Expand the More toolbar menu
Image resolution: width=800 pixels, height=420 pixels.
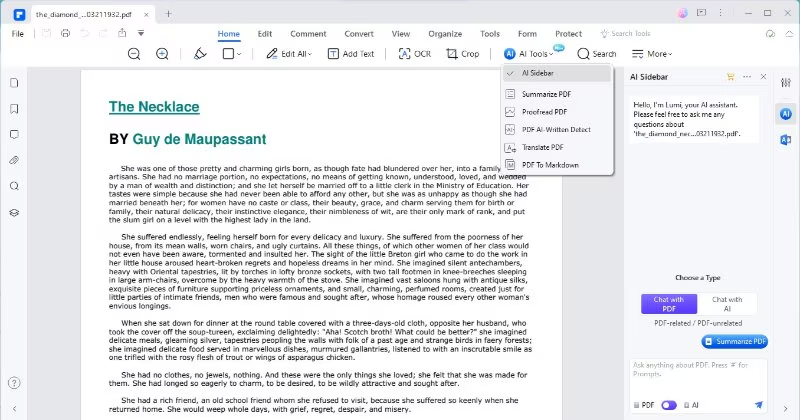[652, 54]
